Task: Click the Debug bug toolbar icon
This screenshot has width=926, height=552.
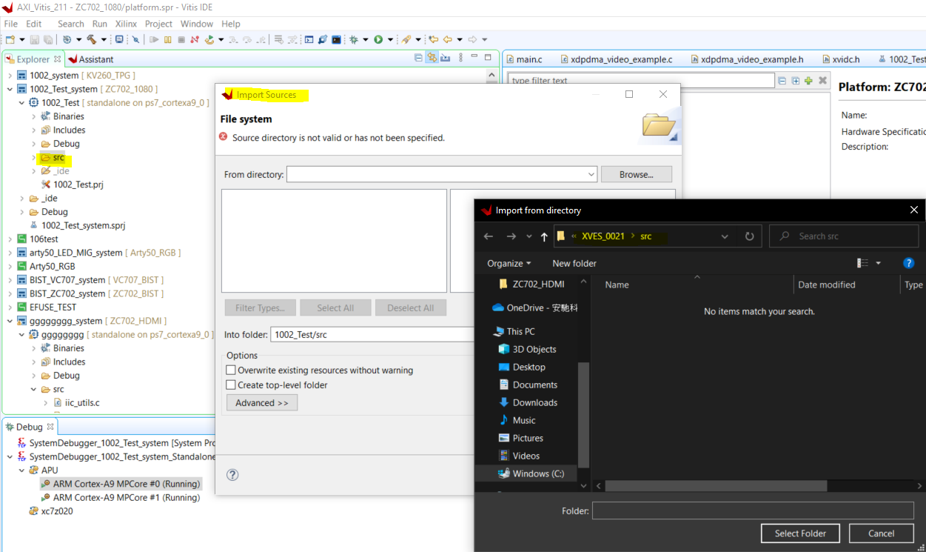Action: point(354,40)
